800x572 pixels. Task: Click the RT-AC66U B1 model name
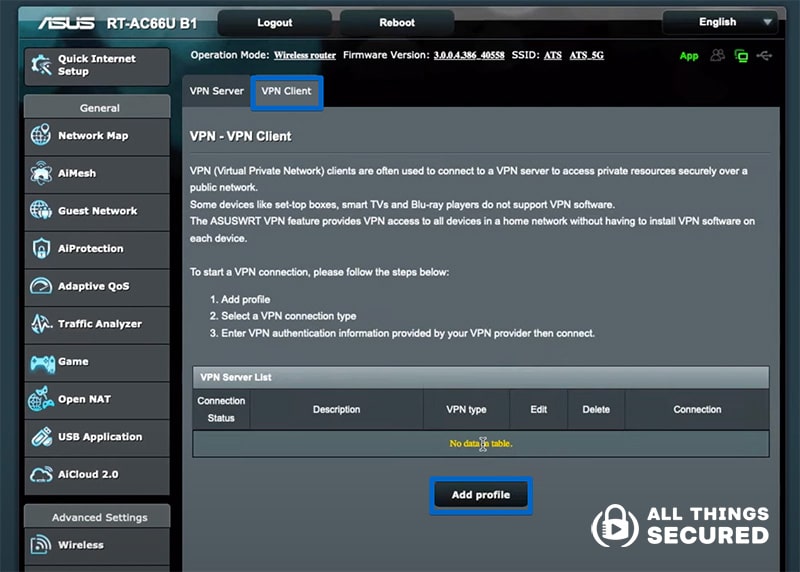tap(152, 23)
